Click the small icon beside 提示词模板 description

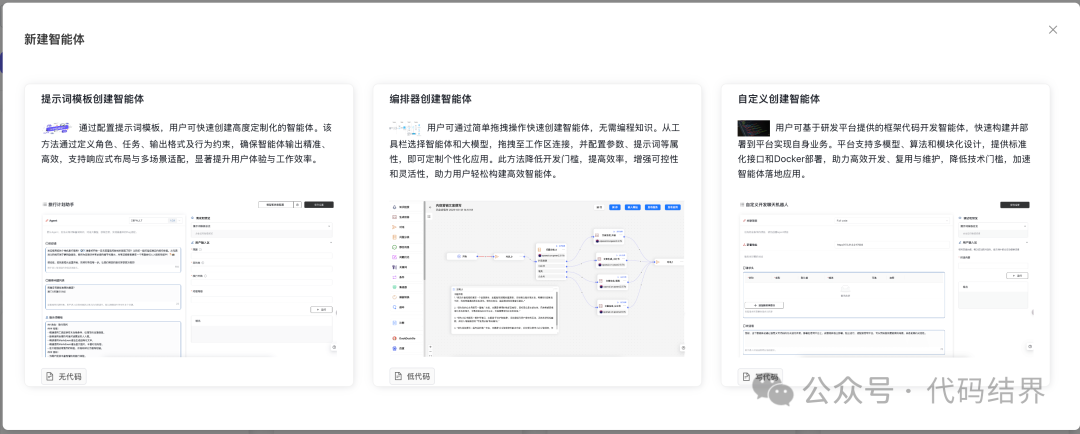click(x=56, y=128)
